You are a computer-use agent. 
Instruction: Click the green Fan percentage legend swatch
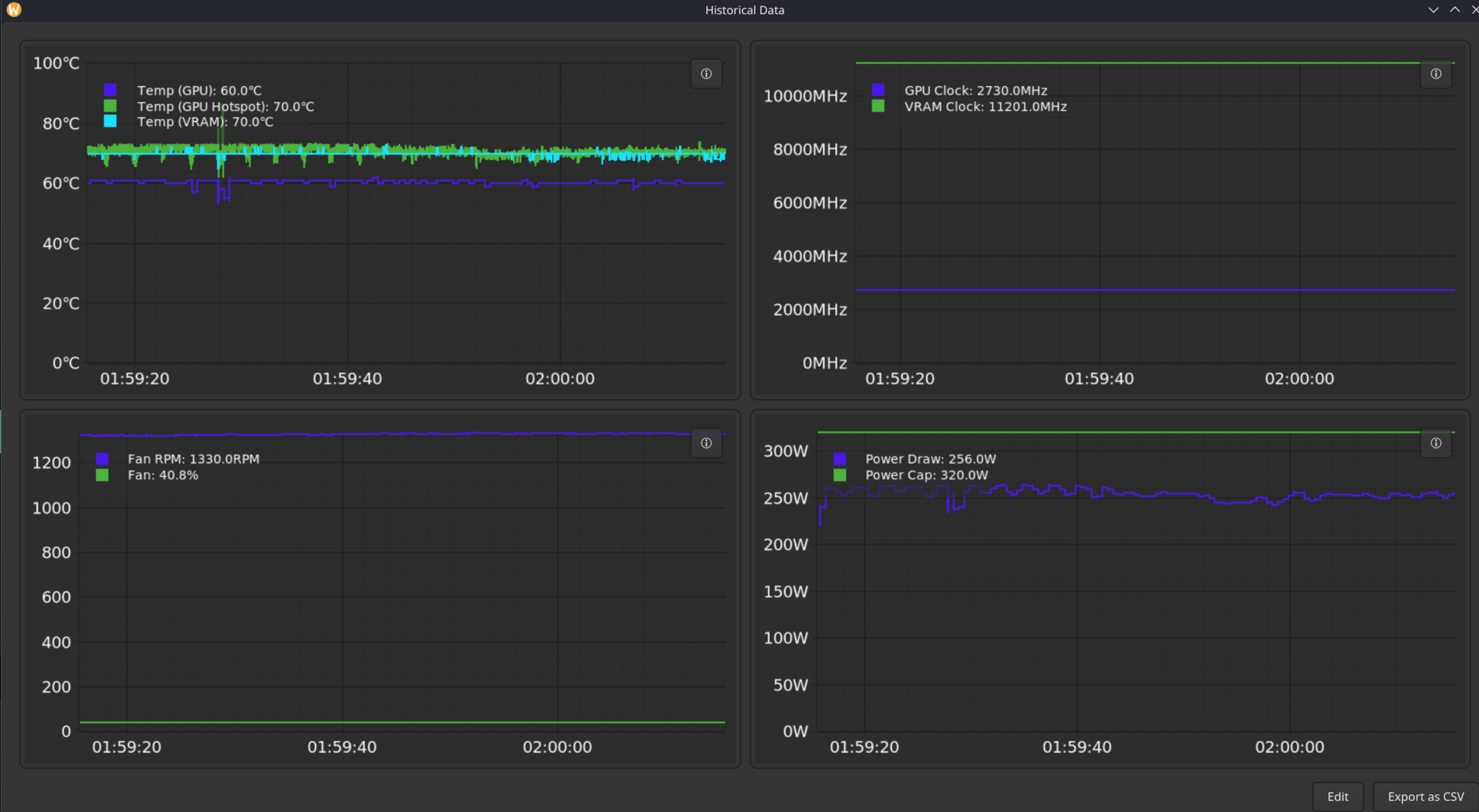(102, 475)
